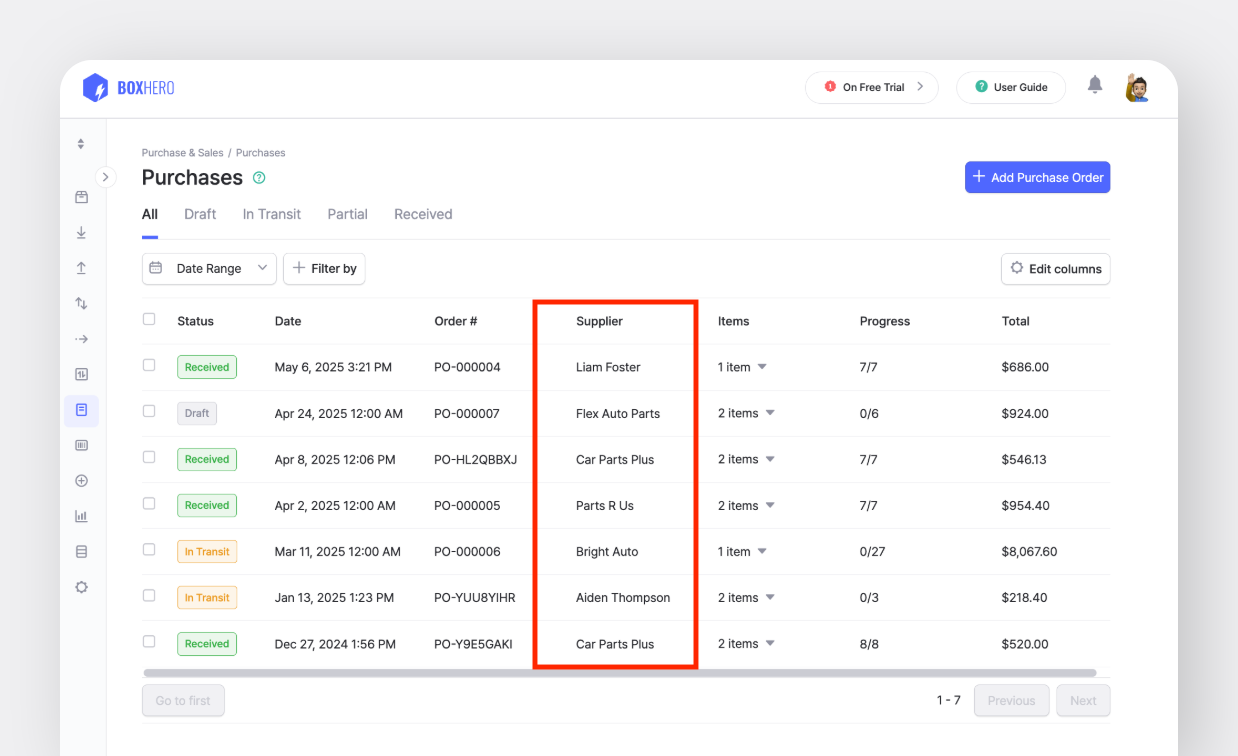Switch to the In Transit tab
1238x756 pixels.
pos(271,214)
